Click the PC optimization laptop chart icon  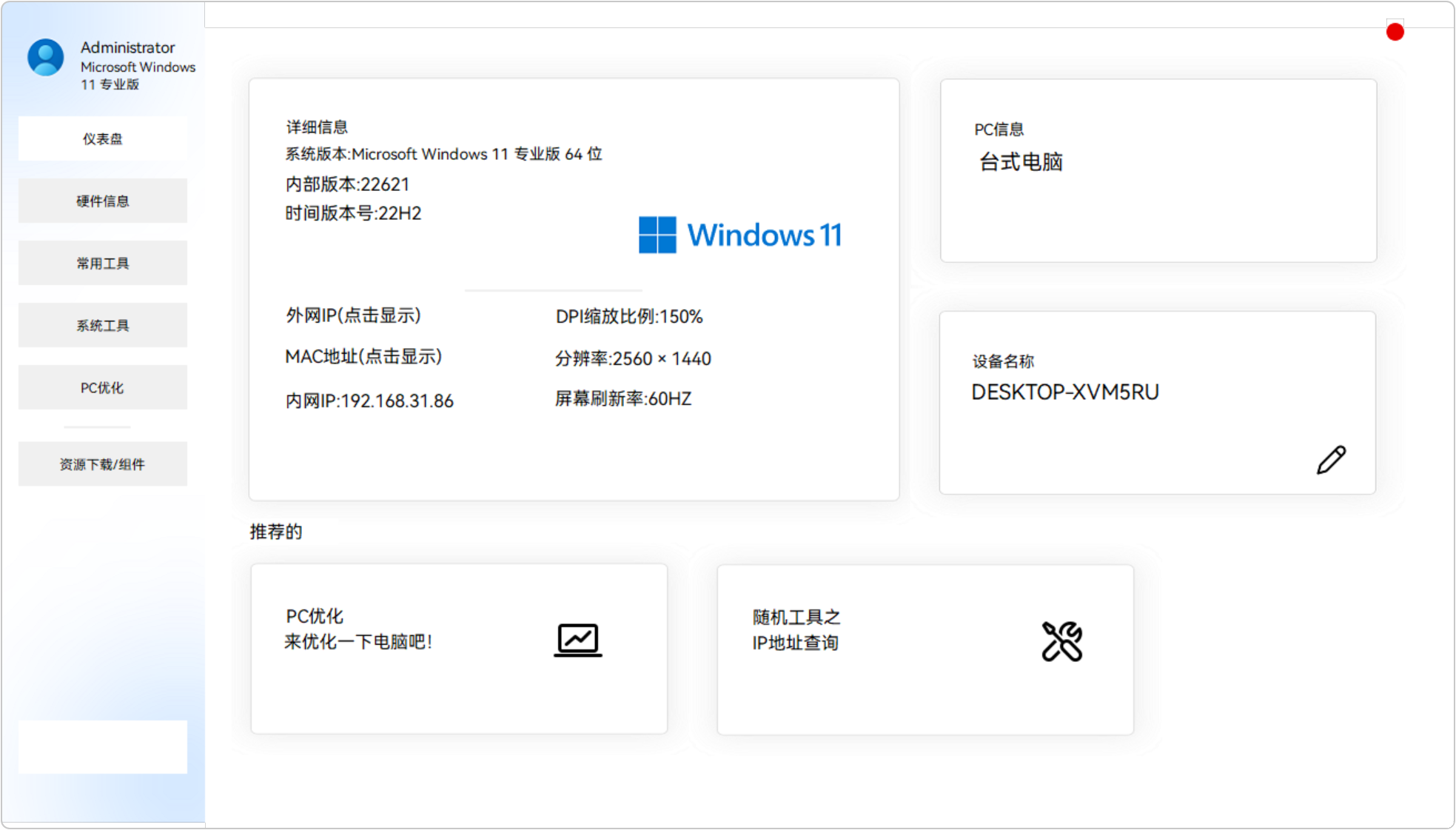coord(578,640)
